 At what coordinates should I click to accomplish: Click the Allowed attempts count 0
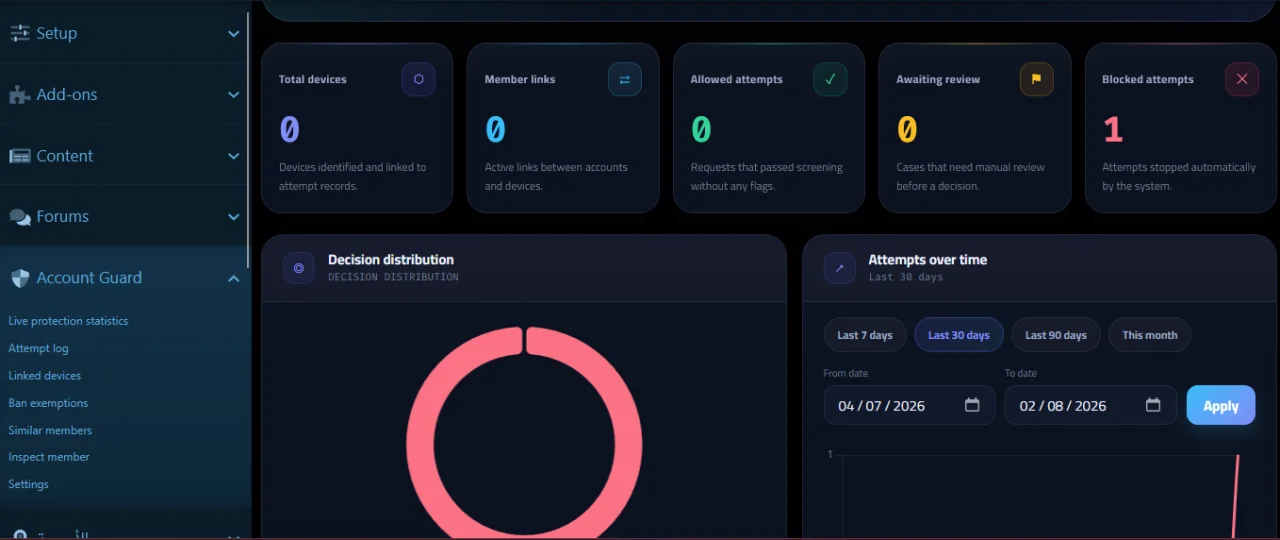pyautogui.click(x=701, y=129)
